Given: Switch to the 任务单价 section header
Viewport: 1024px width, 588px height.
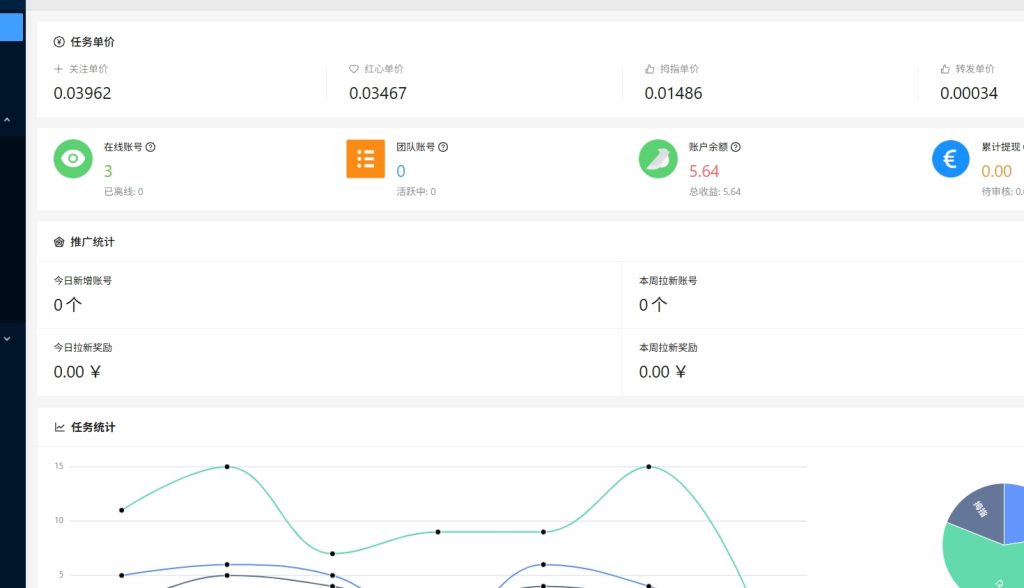Looking at the screenshot, I should [88, 42].
